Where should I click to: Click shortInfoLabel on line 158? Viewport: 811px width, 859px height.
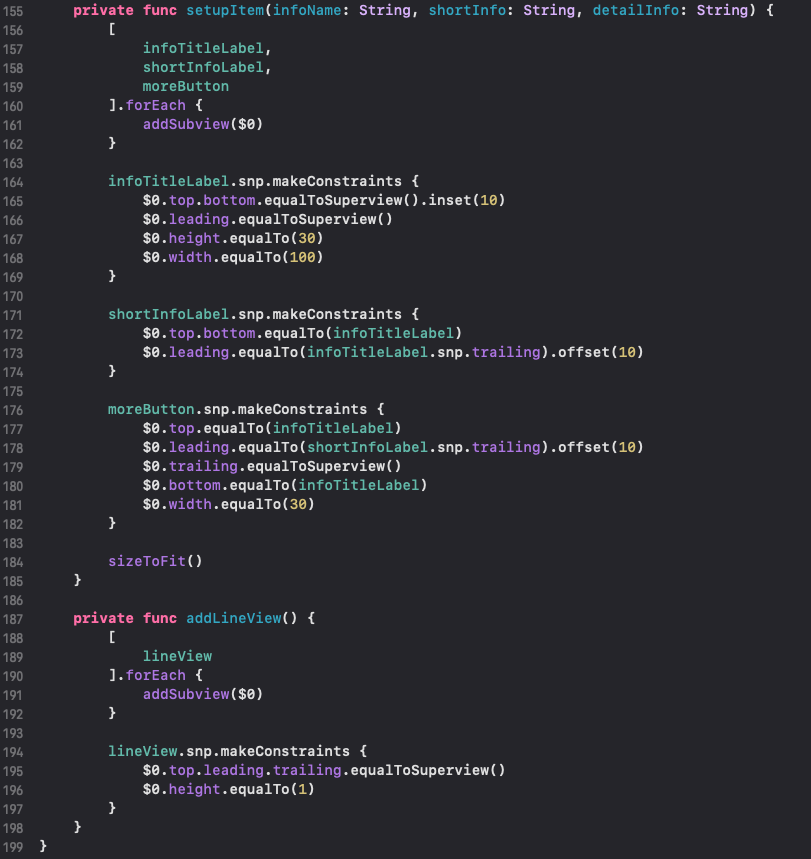203,67
